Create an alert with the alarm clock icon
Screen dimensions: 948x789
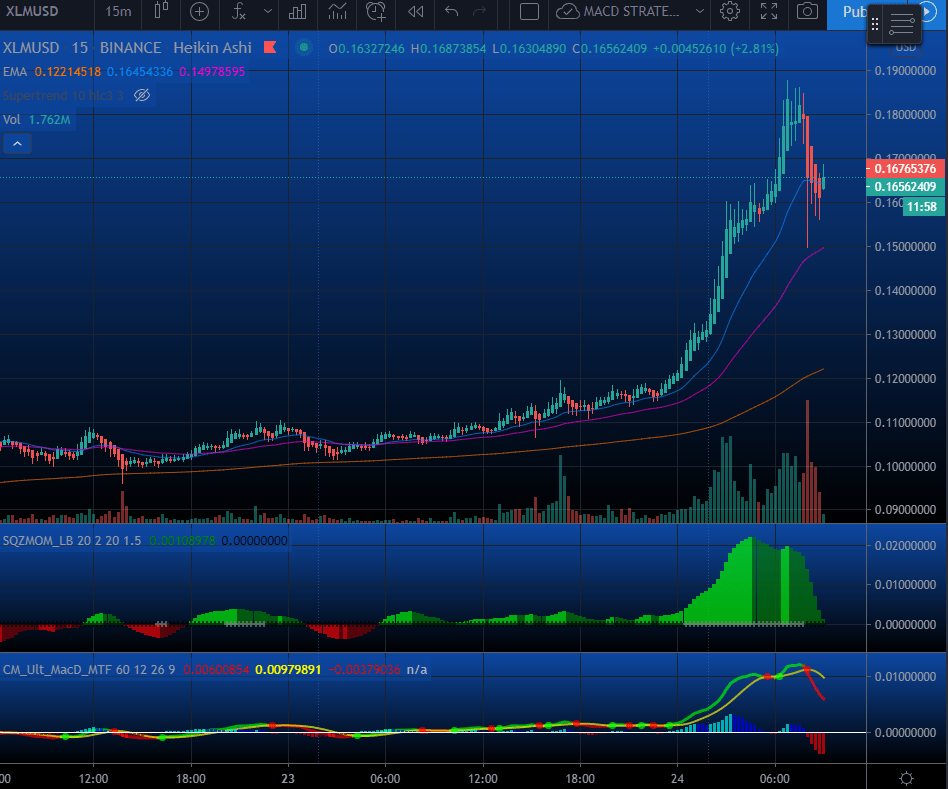376,11
